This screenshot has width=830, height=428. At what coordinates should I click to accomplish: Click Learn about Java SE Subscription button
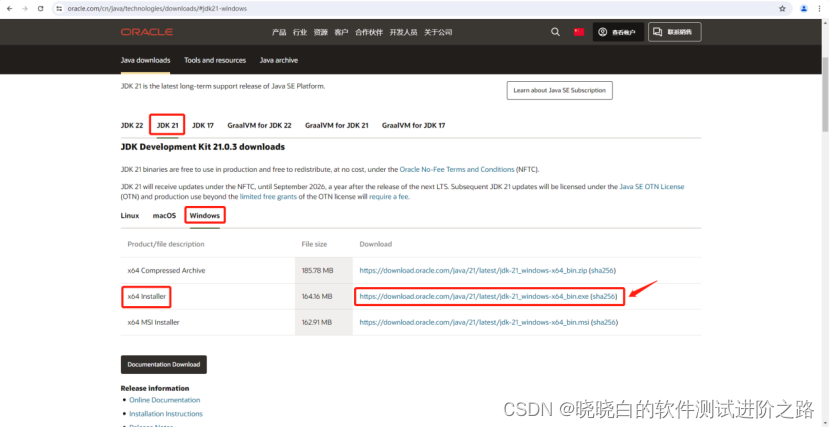(x=560, y=90)
